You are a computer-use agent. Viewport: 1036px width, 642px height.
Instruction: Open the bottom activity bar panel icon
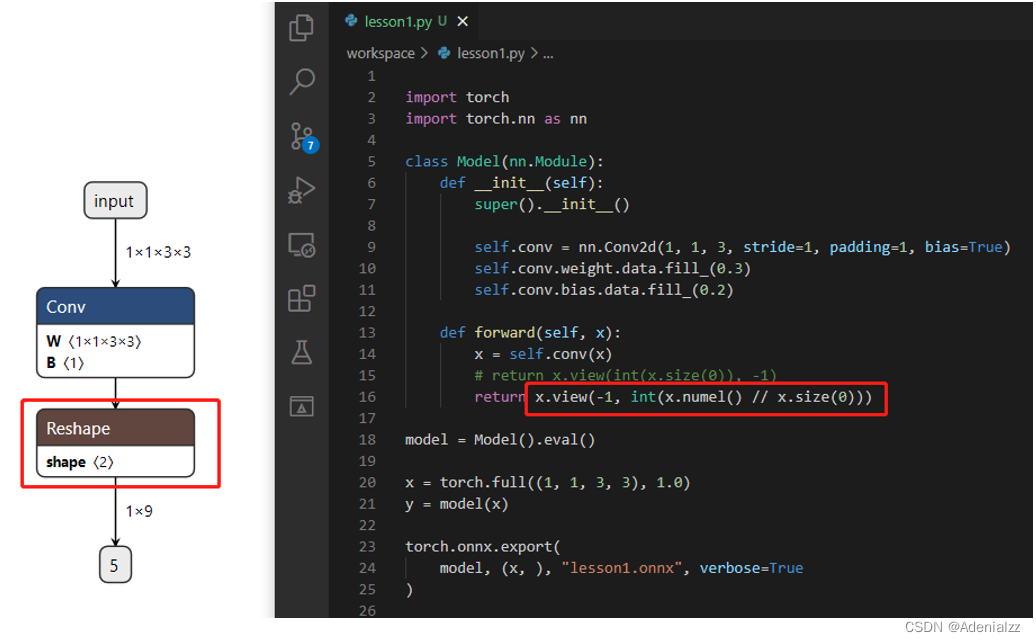click(302, 406)
